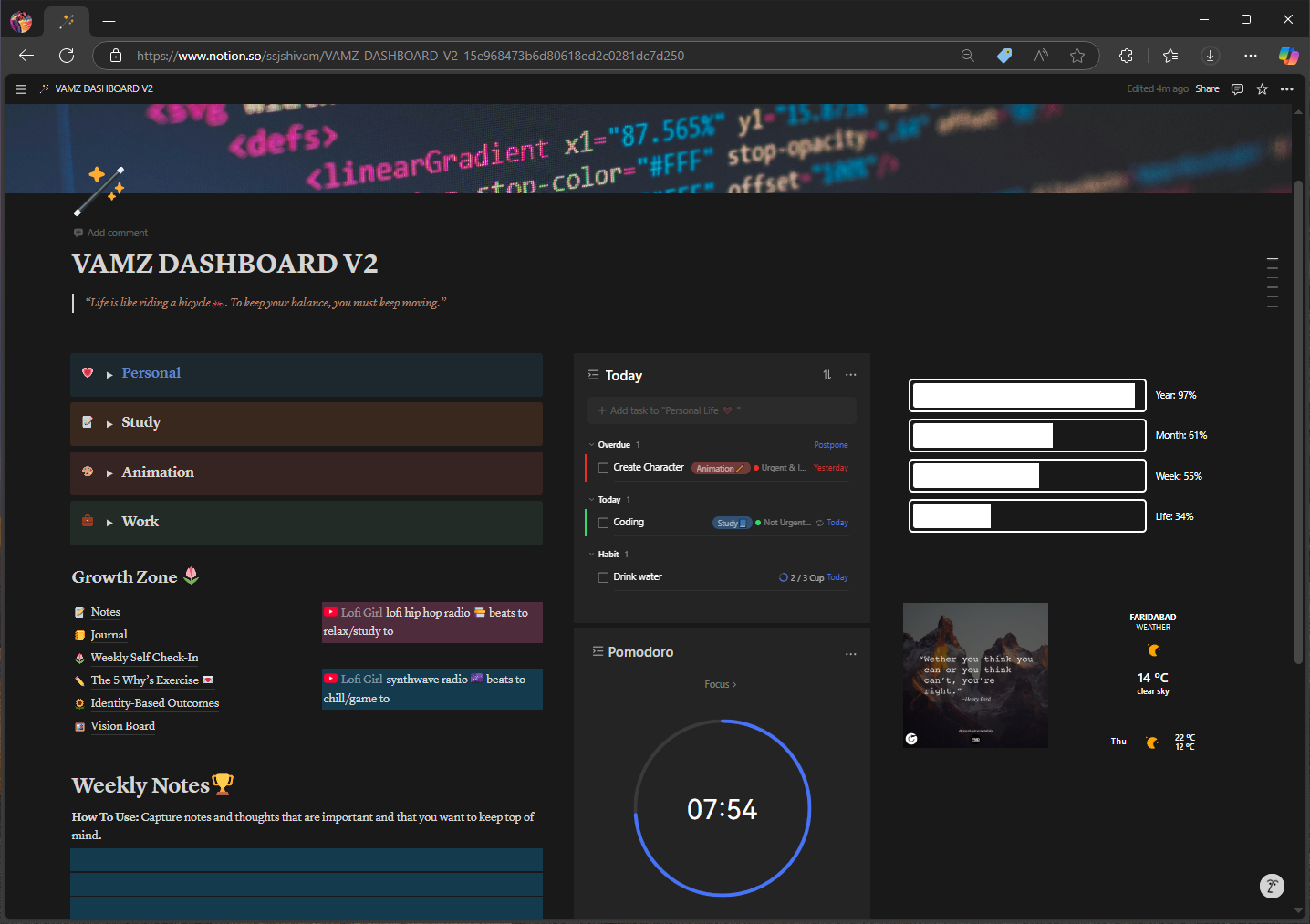Open the Notion page options three-dot menu
The image size is (1310, 924).
point(1287,89)
